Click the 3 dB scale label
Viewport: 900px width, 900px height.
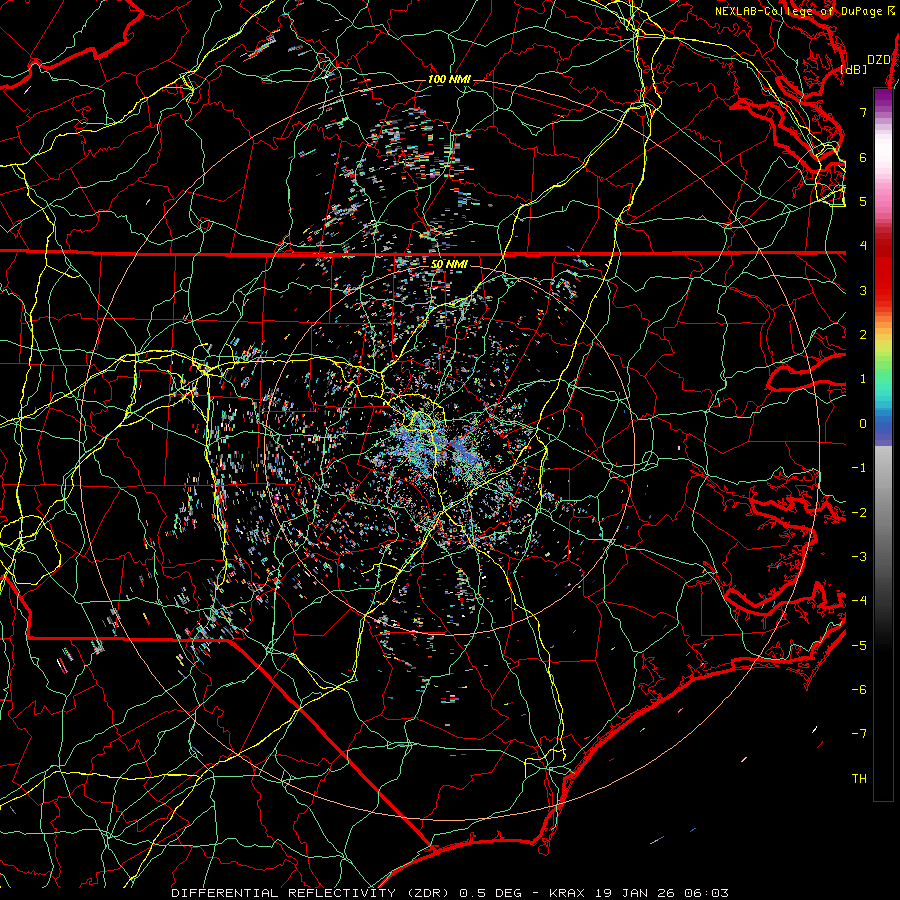coord(863,290)
